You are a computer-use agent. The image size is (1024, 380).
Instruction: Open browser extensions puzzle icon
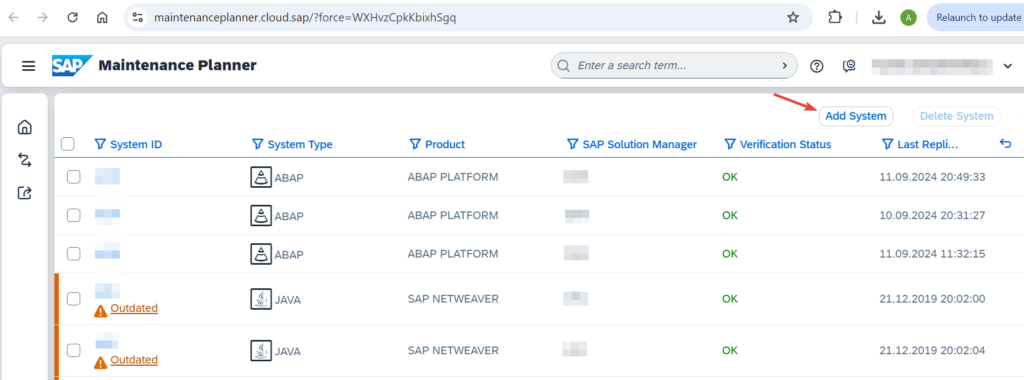[835, 18]
